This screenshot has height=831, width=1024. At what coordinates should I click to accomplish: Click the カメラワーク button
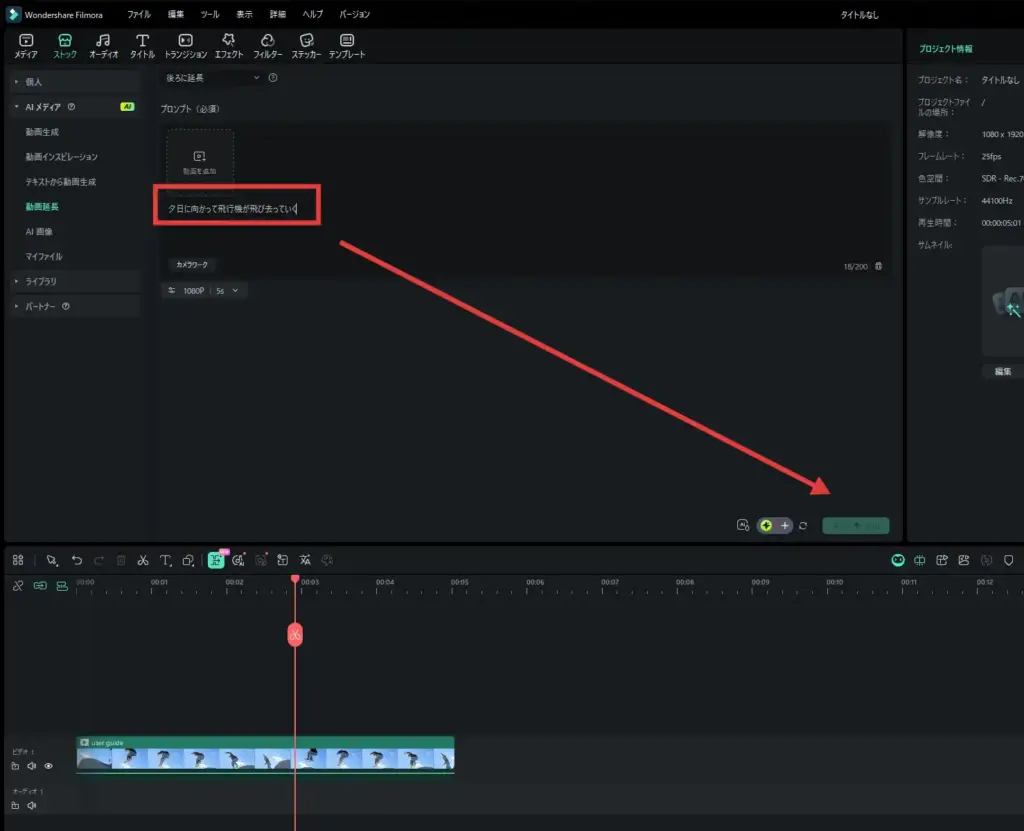(x=192, y=265)
